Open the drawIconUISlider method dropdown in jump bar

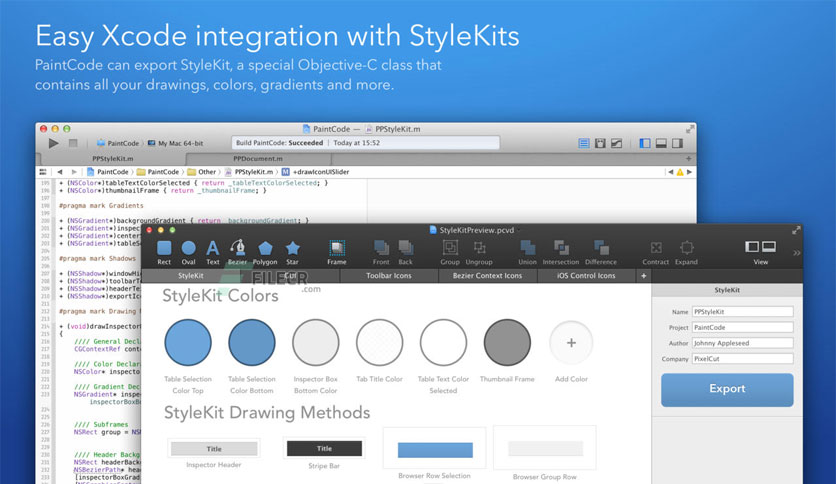pyautogui.click(x=315, y=172)
